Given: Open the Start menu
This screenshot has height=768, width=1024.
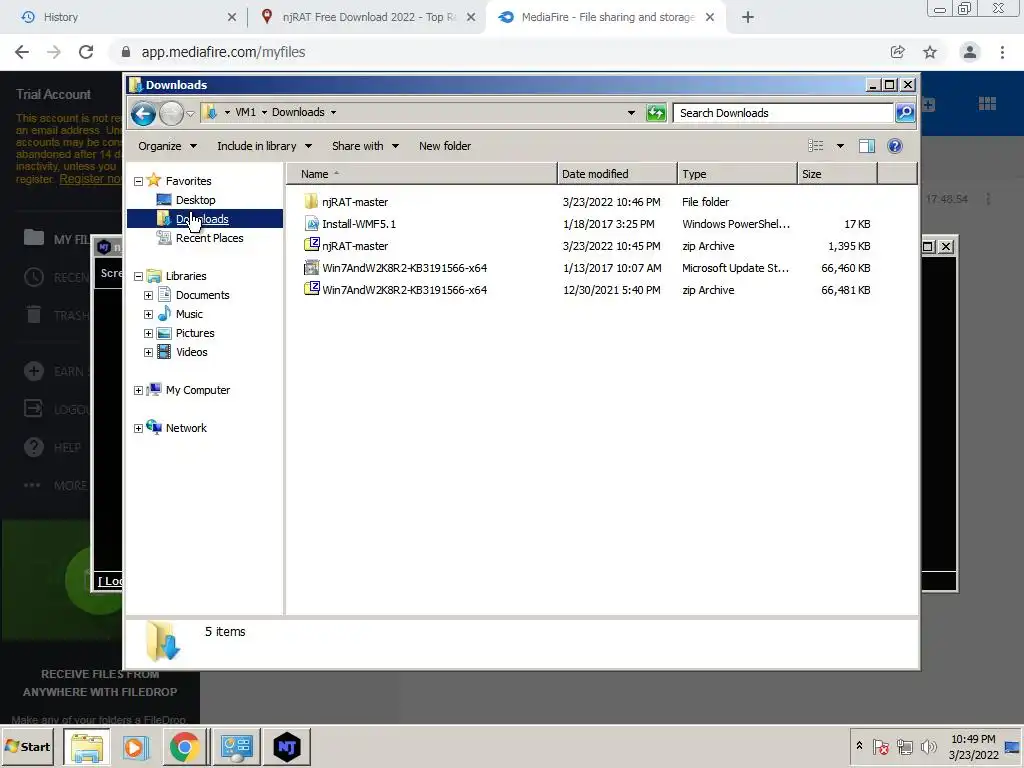Looking at the screenshot, I should [28, 746].
